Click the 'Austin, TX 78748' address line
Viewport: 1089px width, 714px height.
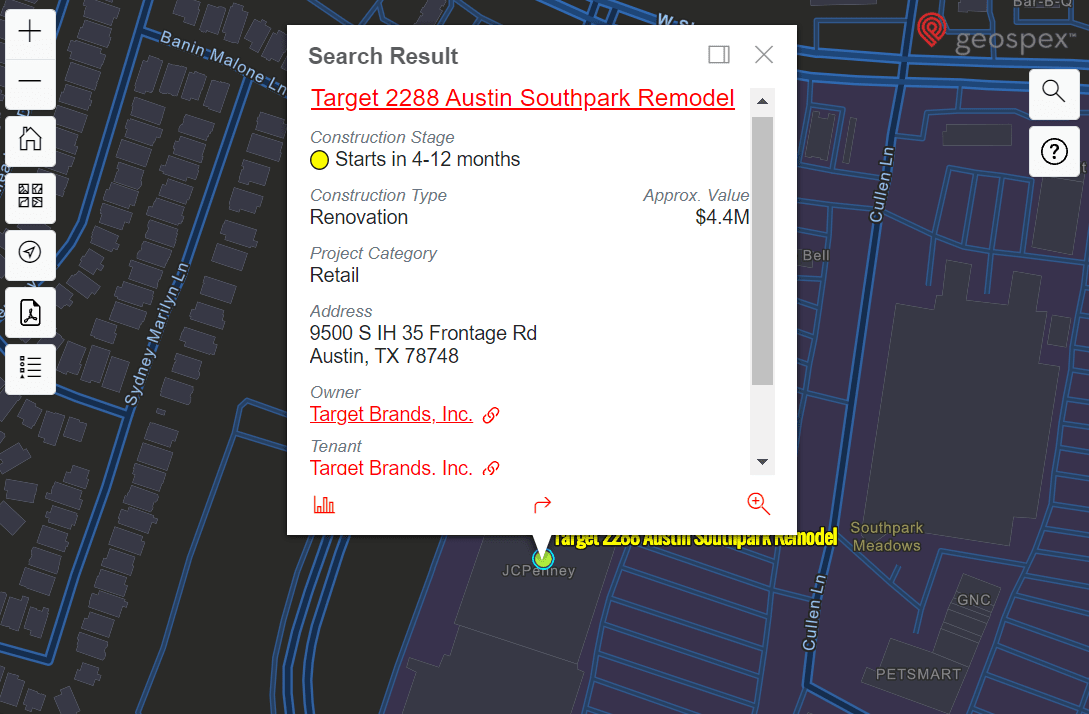tap(384, 356)
